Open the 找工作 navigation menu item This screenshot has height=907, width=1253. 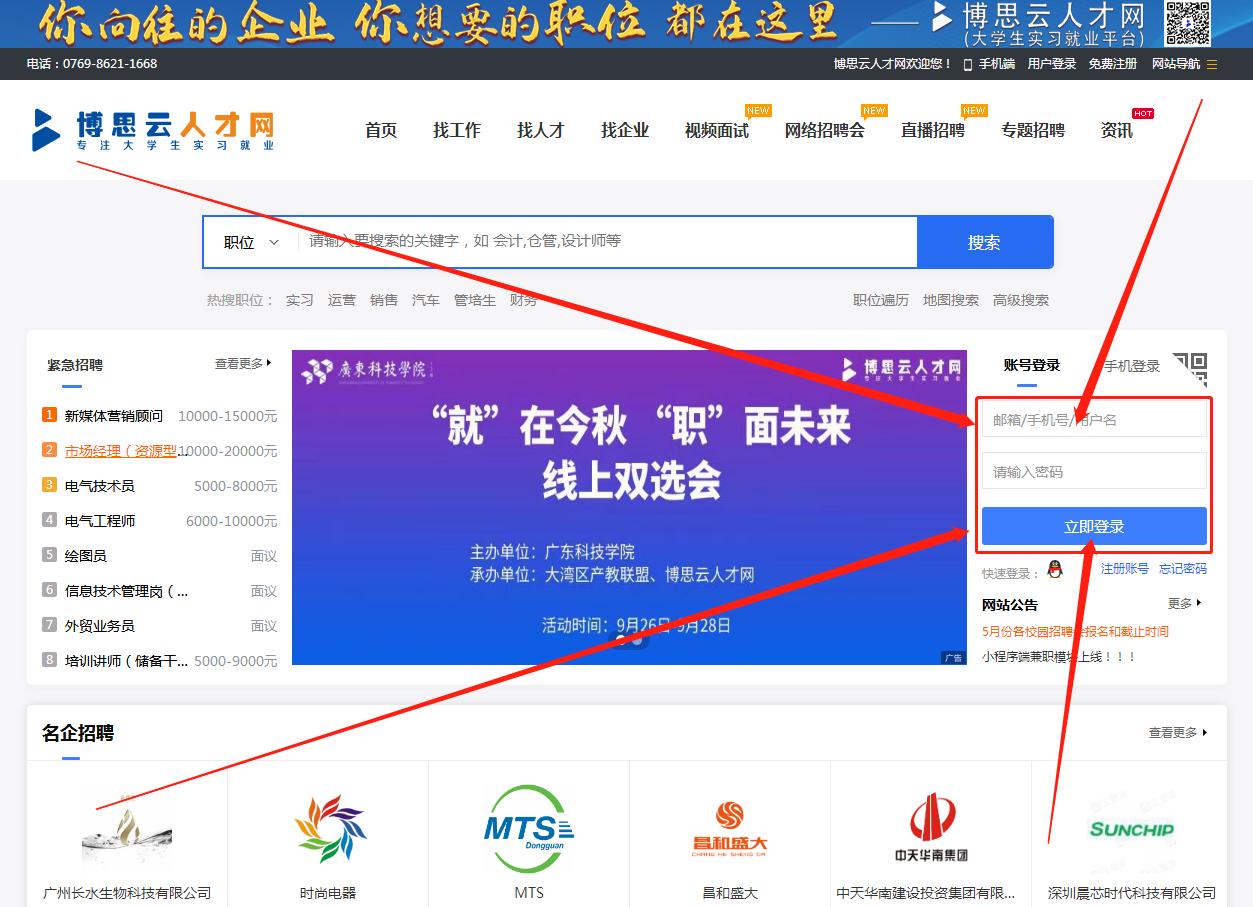[x=457, y=130]
